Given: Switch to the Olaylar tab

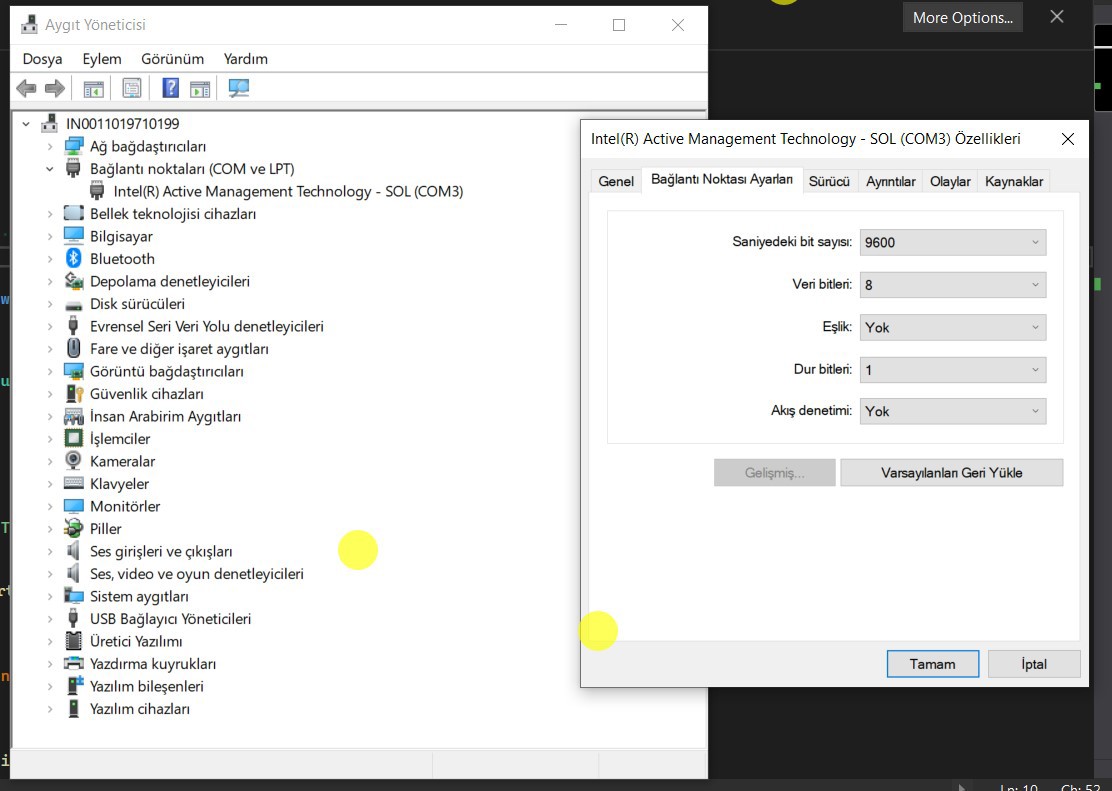Looking at the screenshot, I should click(950, 181).
